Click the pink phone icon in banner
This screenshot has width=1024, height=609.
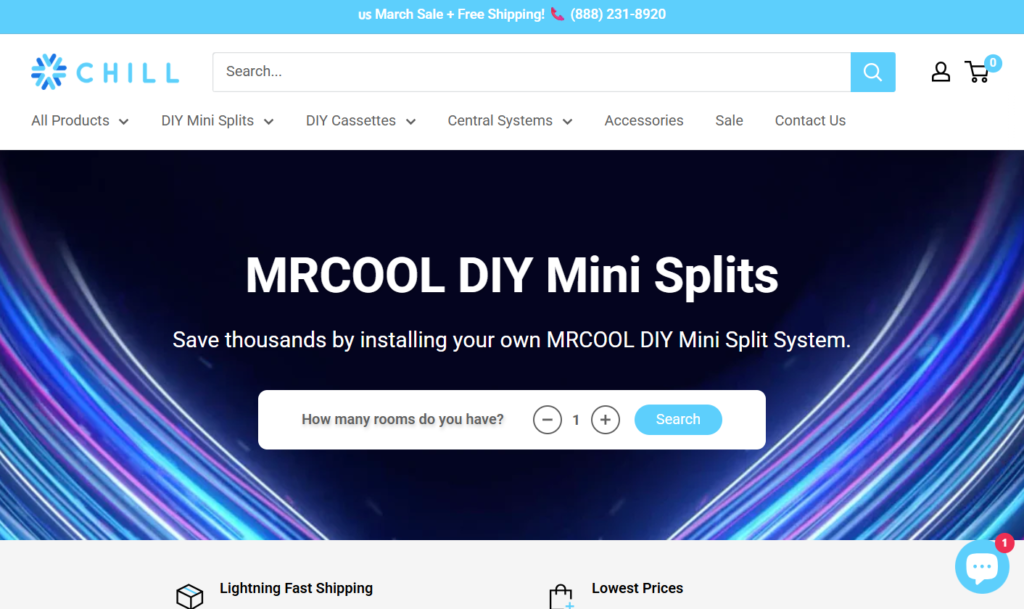[557, 14]
